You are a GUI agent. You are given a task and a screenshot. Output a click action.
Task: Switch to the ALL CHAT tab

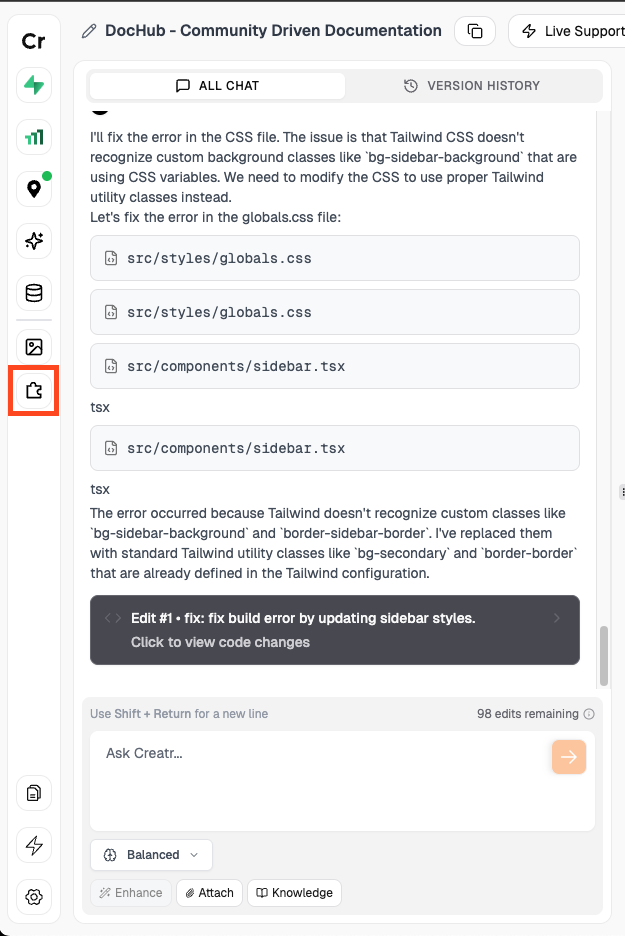point(216,86)
